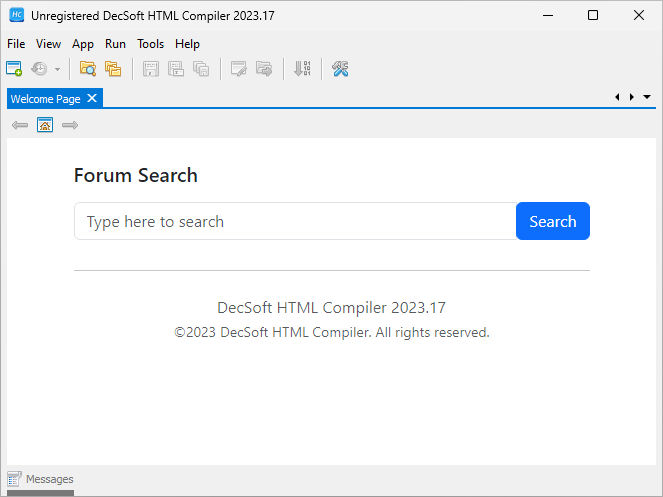Open the View menu
Image resolution: width=663 pixels, height=497 pixels.
pyautogui.click(x=48, y=44)
